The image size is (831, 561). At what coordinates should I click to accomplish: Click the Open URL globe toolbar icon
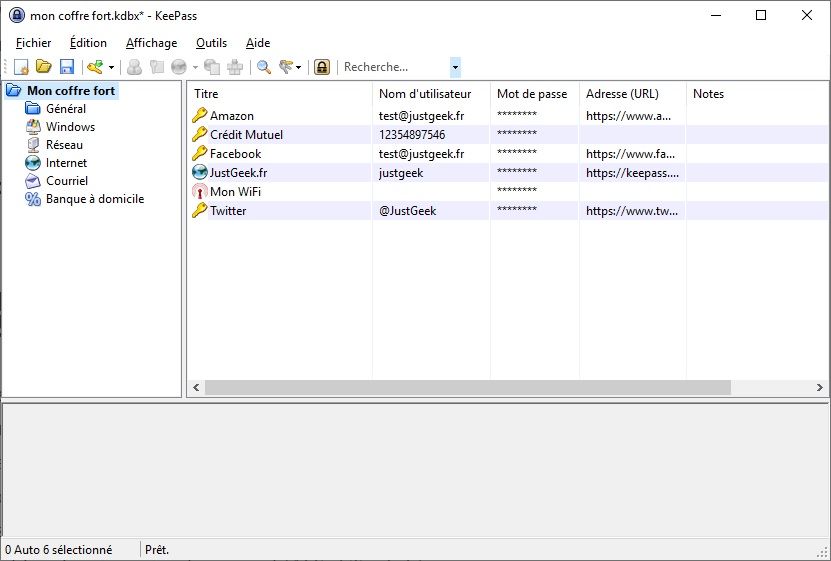coord(179,67)
